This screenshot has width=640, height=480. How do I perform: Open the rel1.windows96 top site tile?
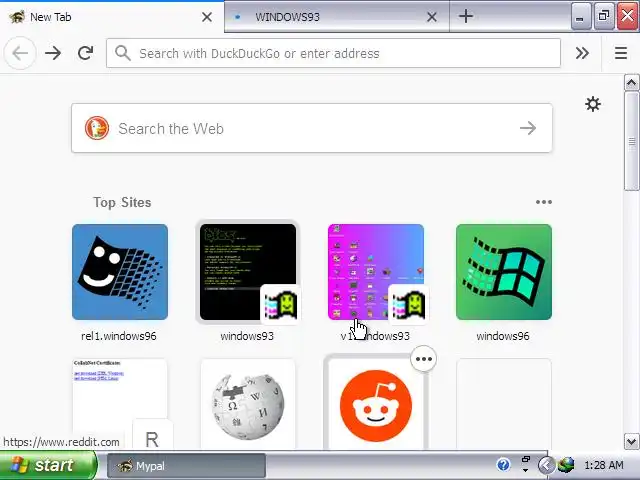point(120,272)
